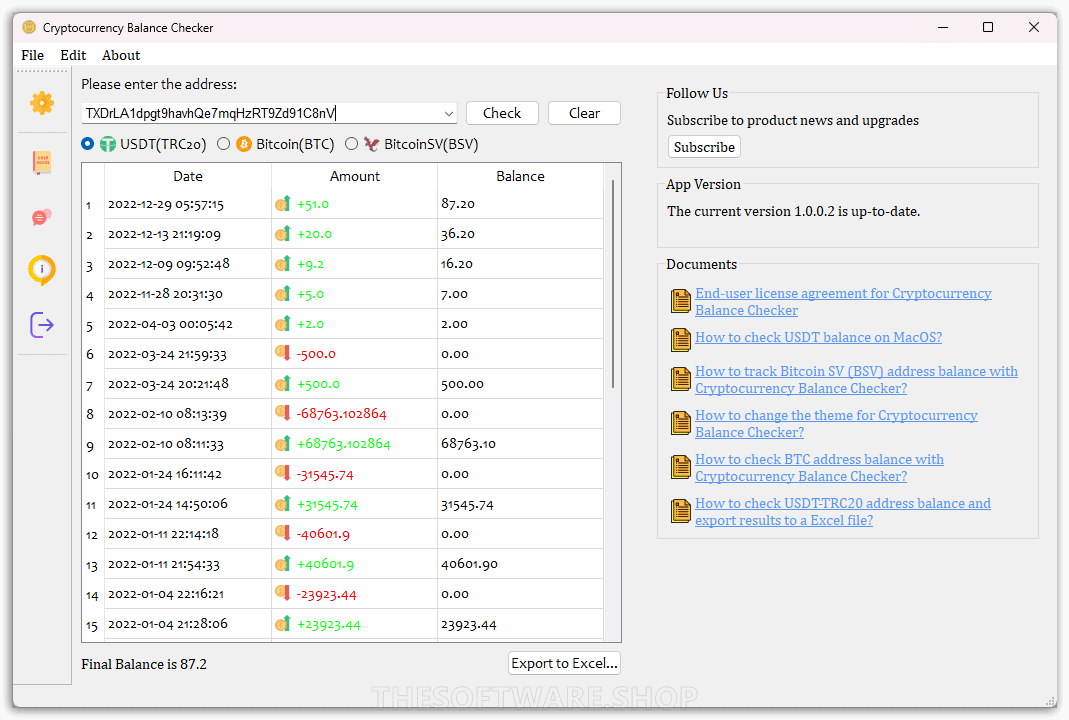Screen dimensions: 1069x720
Task: Open How to check USDT balance on MacOS link
Action: click(x=818, y=338)
